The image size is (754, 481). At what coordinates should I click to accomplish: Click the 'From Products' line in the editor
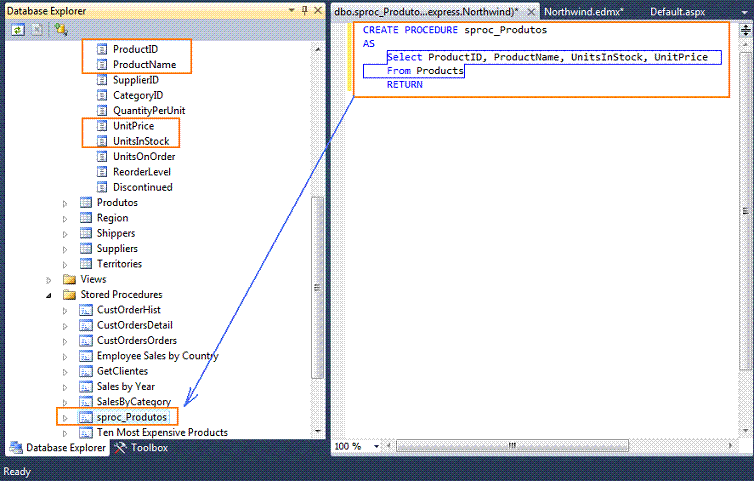pyautogui.click(x=425, y=71)
